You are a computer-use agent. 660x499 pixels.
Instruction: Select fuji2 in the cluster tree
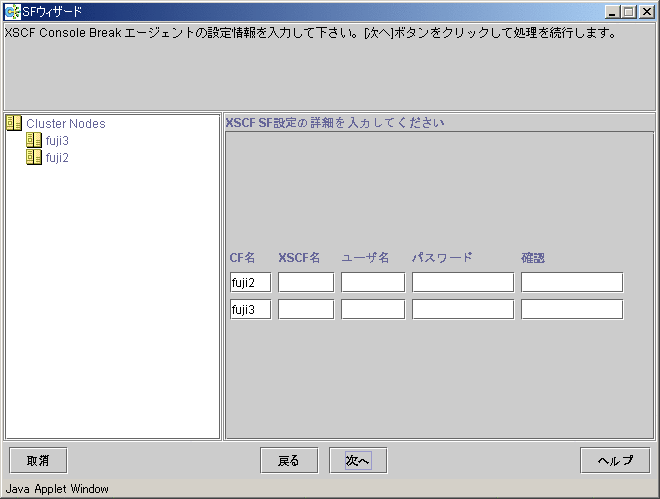point(57,158)
